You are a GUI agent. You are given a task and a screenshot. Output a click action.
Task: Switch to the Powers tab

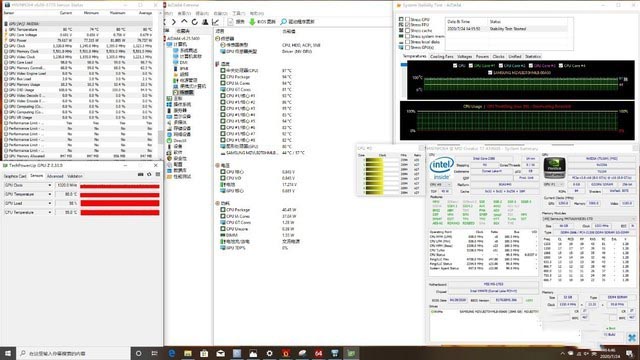482,56
